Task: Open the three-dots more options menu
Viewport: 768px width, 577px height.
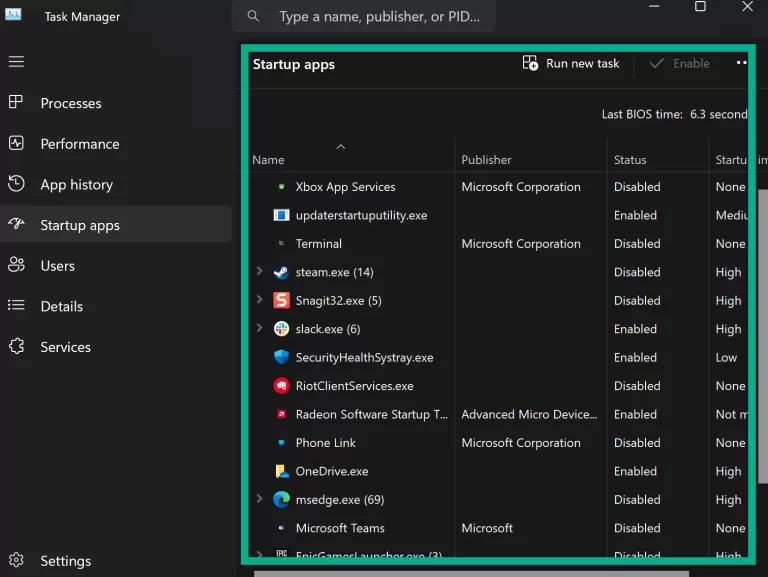Action: pyautogui.click(x=742, y=63)
